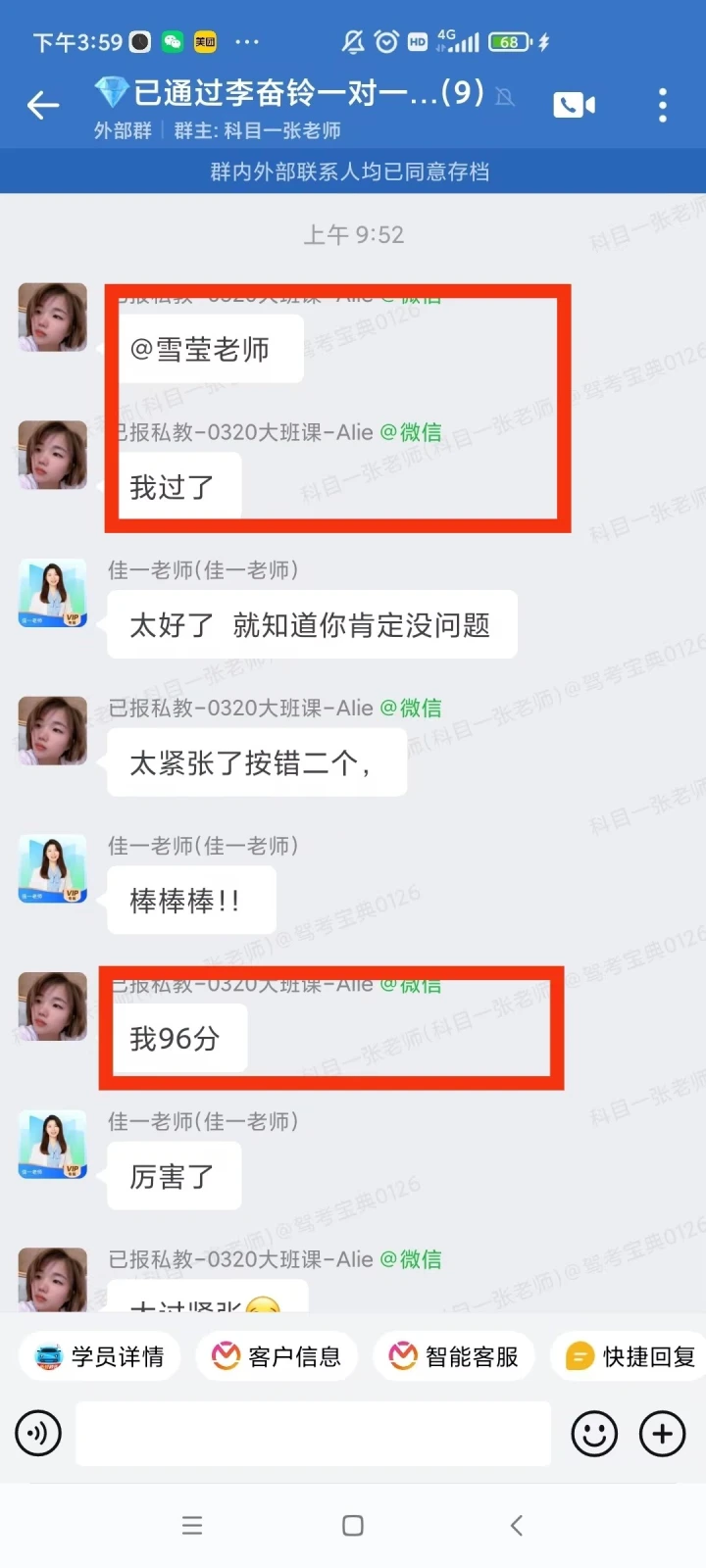Viewport: 706px width, 1568px height.
Task: Tap the 我96分 message bubble
Action: [176, 1038]
